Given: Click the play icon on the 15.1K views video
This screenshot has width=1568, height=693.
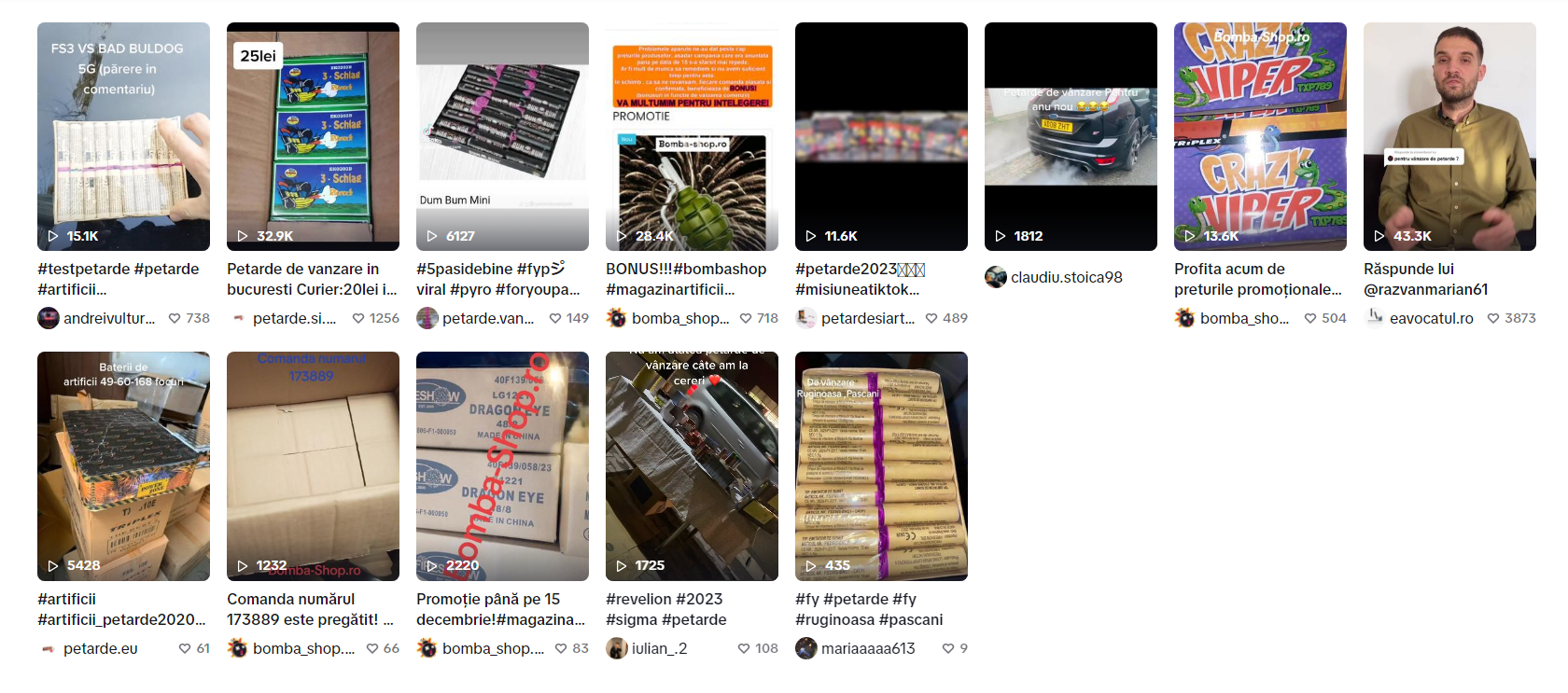Looking at the screenshot, I should tap(53, 236).
